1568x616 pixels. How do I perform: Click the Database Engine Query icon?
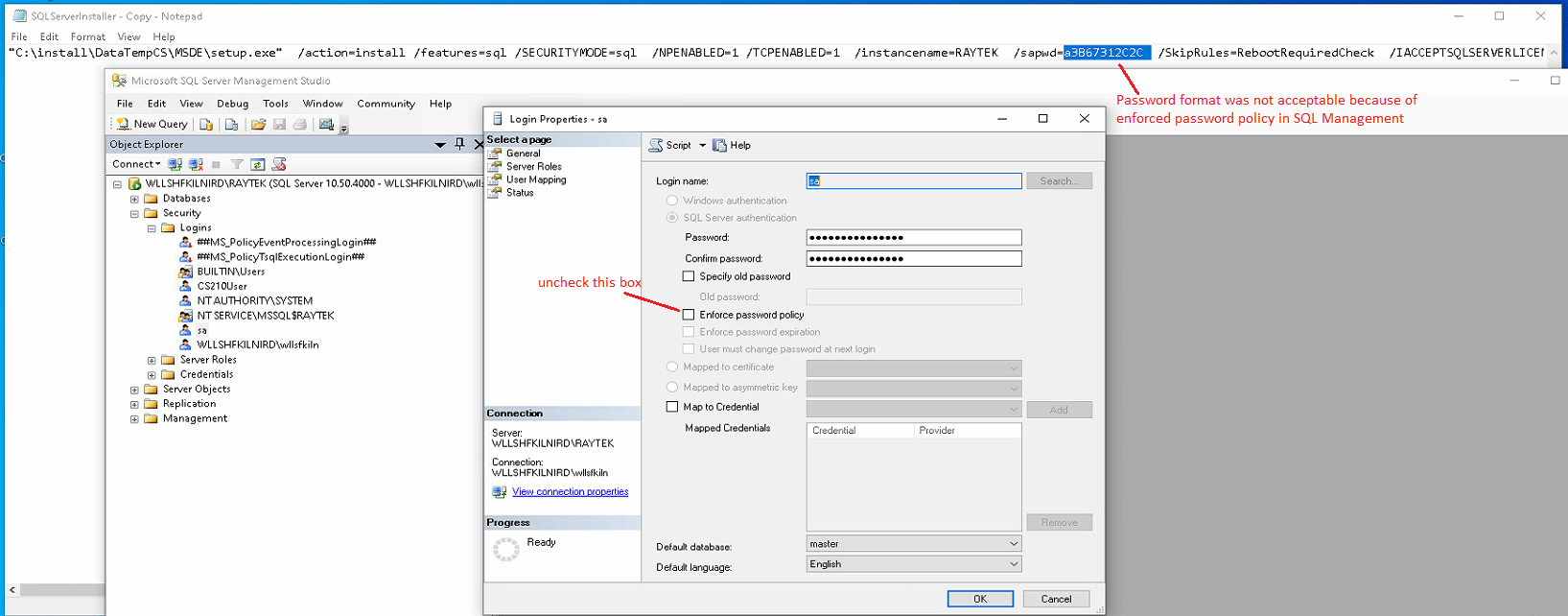pos(206,124)
